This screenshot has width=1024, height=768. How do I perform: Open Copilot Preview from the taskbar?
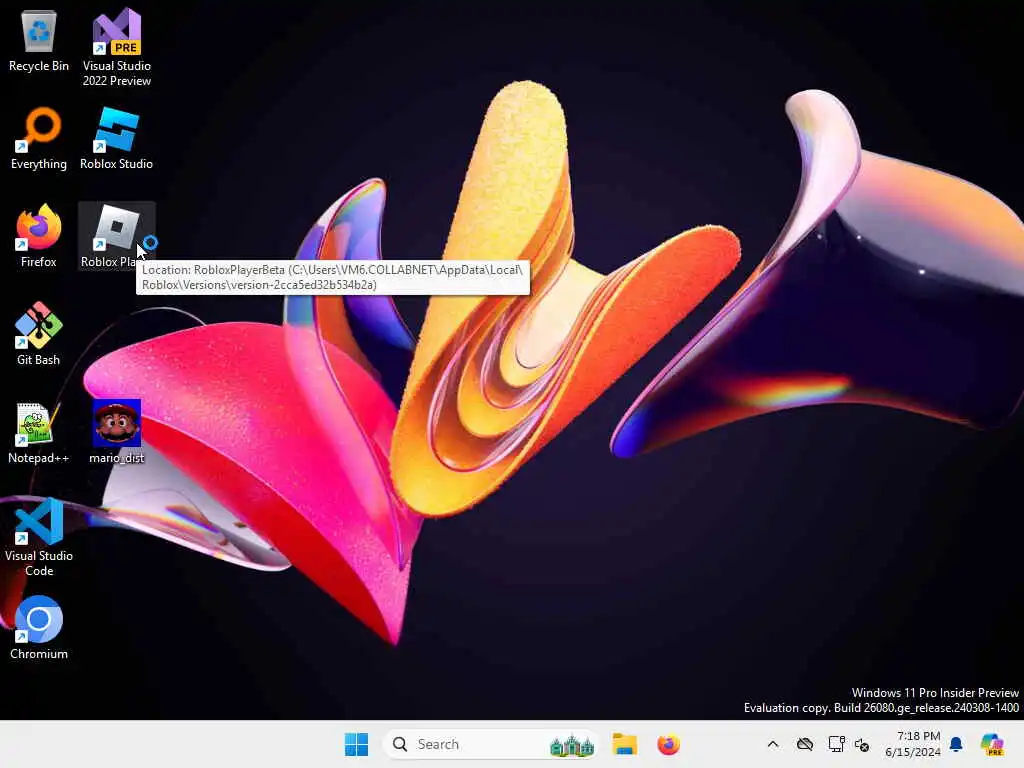coord(992,744)
